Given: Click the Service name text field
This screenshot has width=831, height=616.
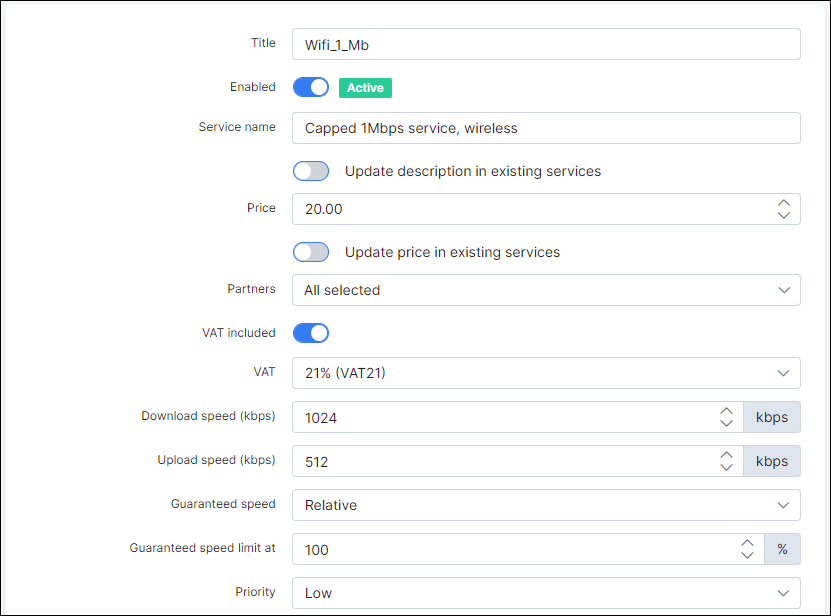Looking at the screenshot, I should (x=546, y=128).
